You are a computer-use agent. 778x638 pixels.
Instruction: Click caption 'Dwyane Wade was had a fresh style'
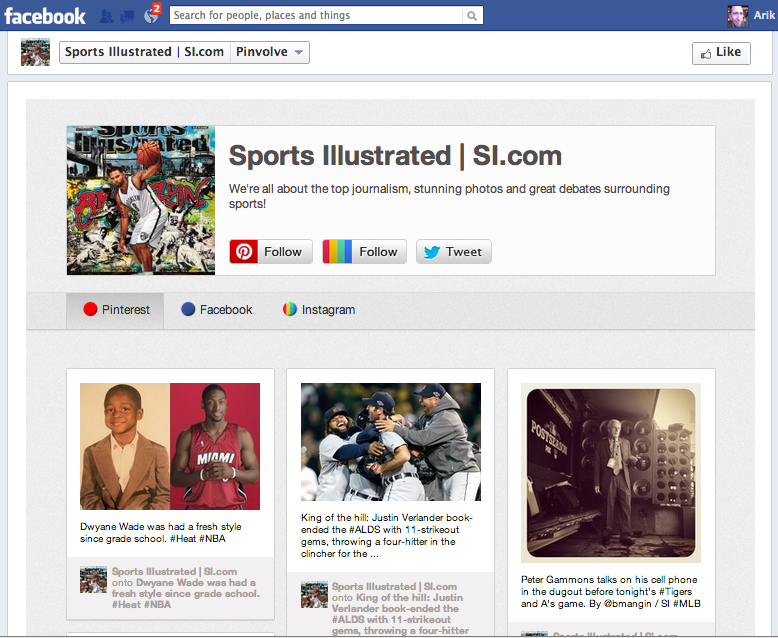(x=161, y=532)
